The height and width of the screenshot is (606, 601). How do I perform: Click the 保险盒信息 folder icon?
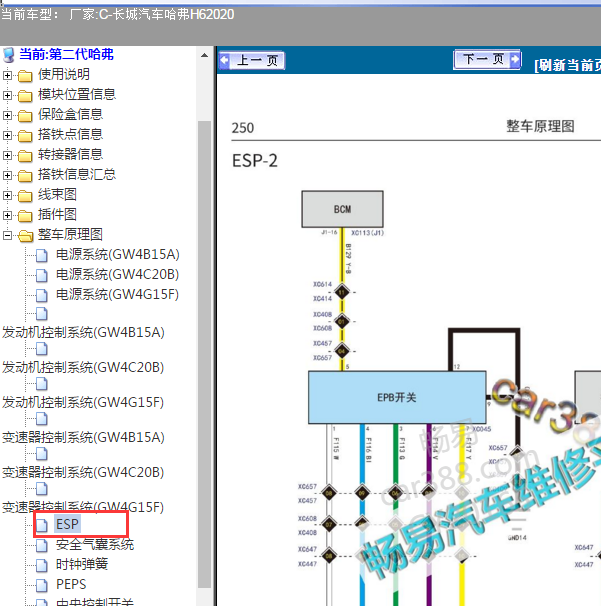(25, 116)
